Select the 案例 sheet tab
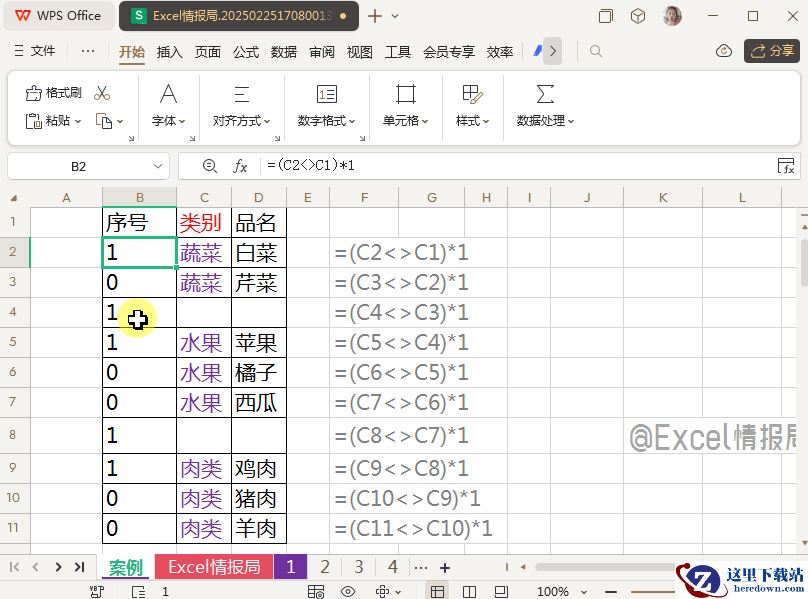Image resolution: width=808 pixels, height=599 pixels. (x=126, y=568)
